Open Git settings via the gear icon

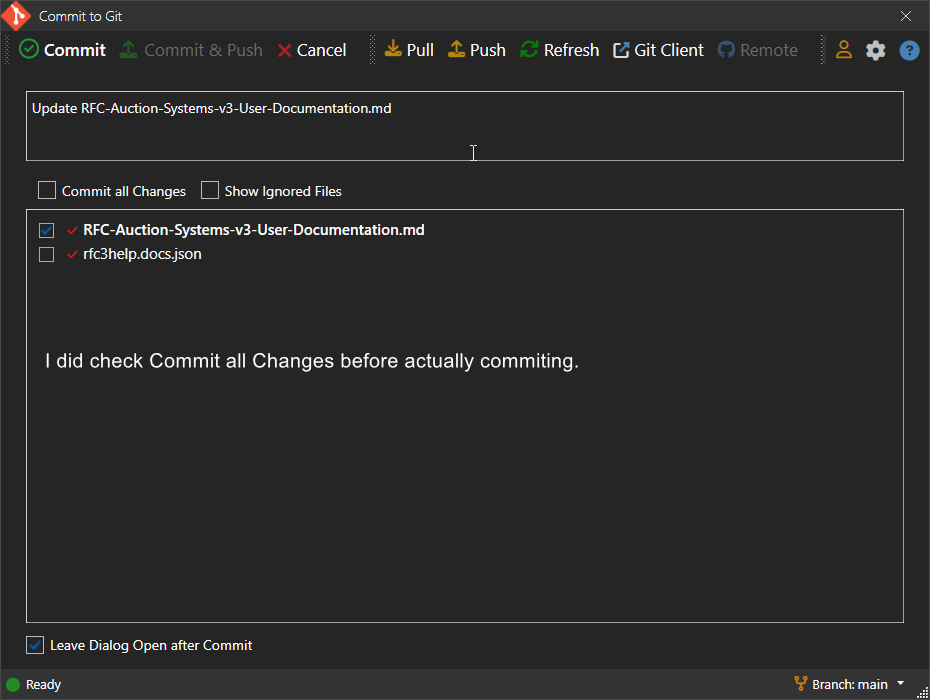pyautogui.click(x=876, y=50)
